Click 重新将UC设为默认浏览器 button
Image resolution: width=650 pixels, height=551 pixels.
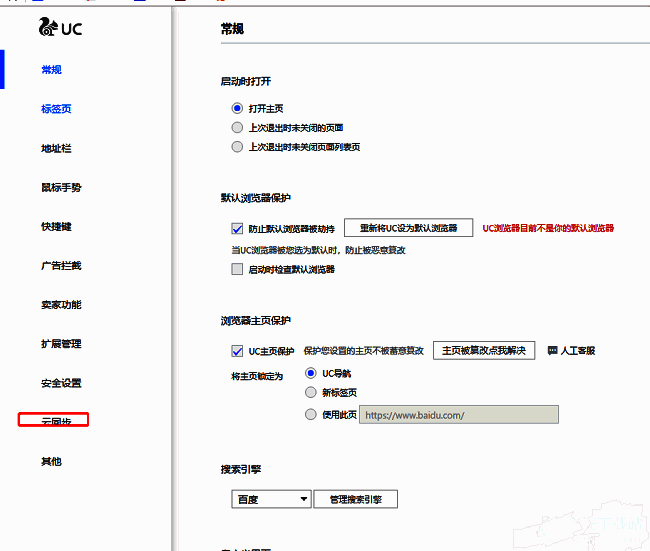pos(408,228)
